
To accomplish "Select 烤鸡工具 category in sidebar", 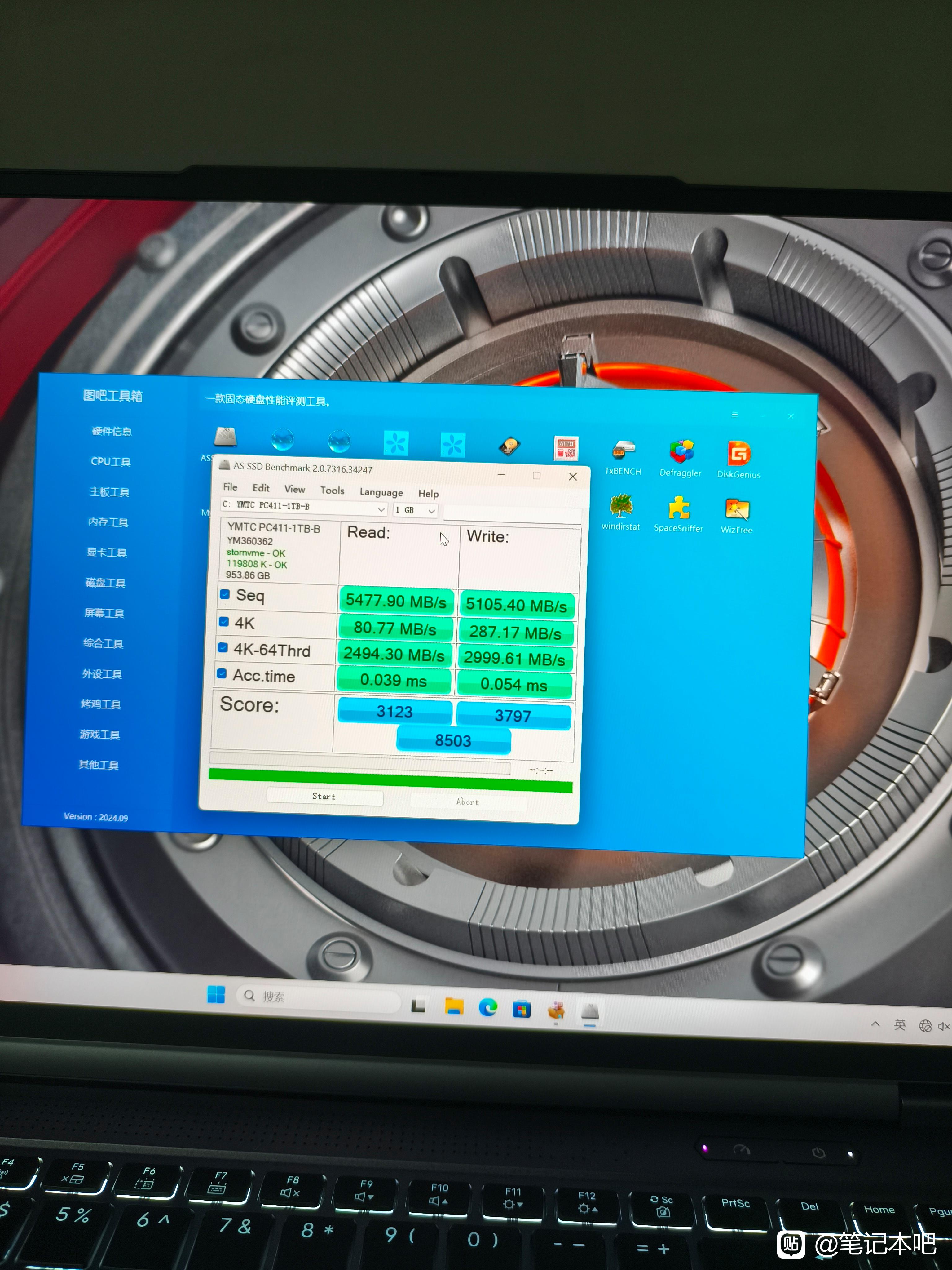I will 101,704.
